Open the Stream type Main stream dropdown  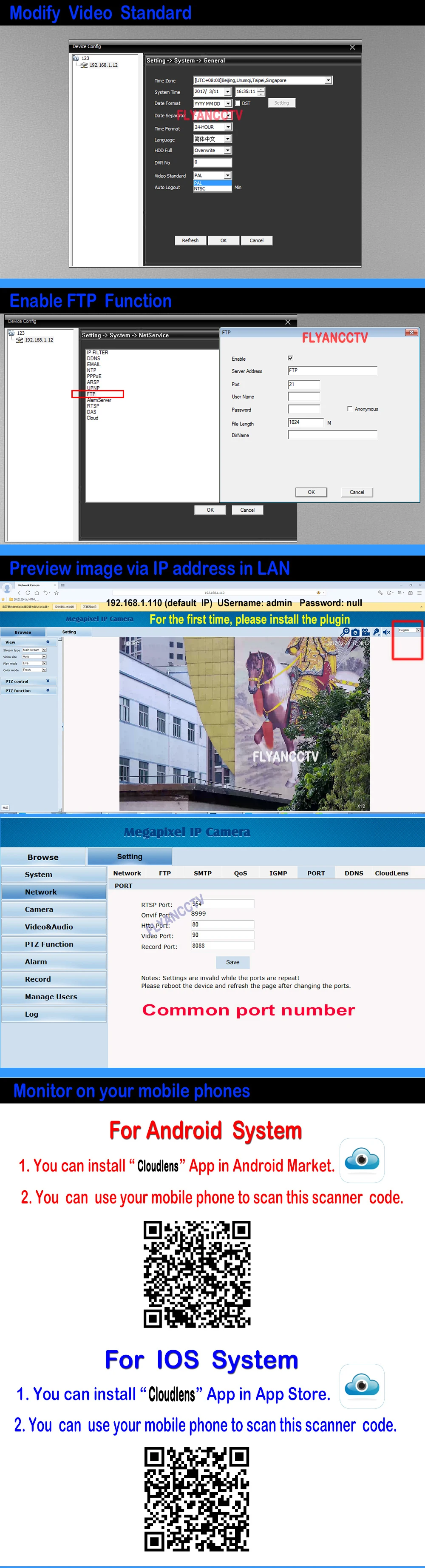pyautogui.click(x=44, y=650)
